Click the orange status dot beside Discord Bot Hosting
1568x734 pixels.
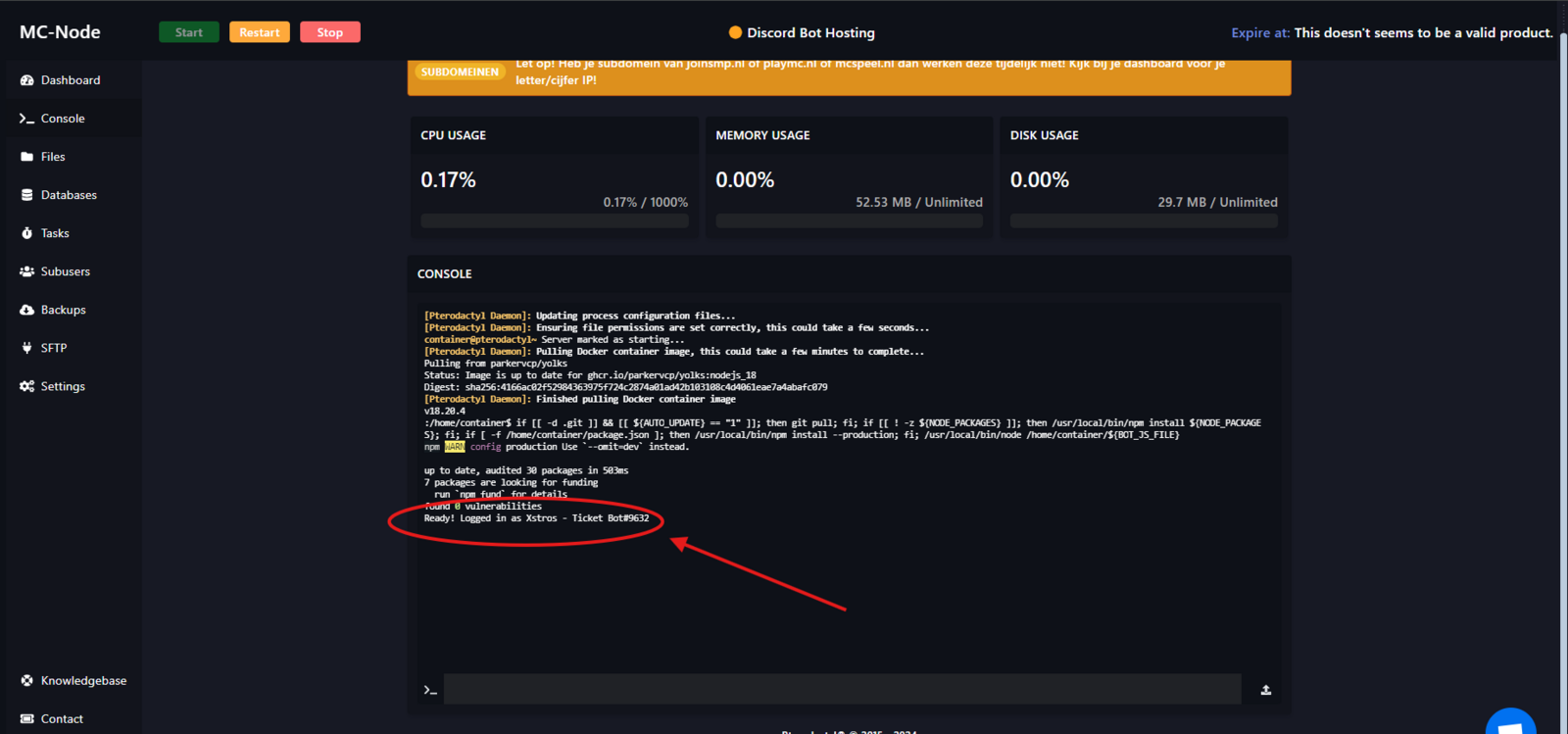point(735,32)
